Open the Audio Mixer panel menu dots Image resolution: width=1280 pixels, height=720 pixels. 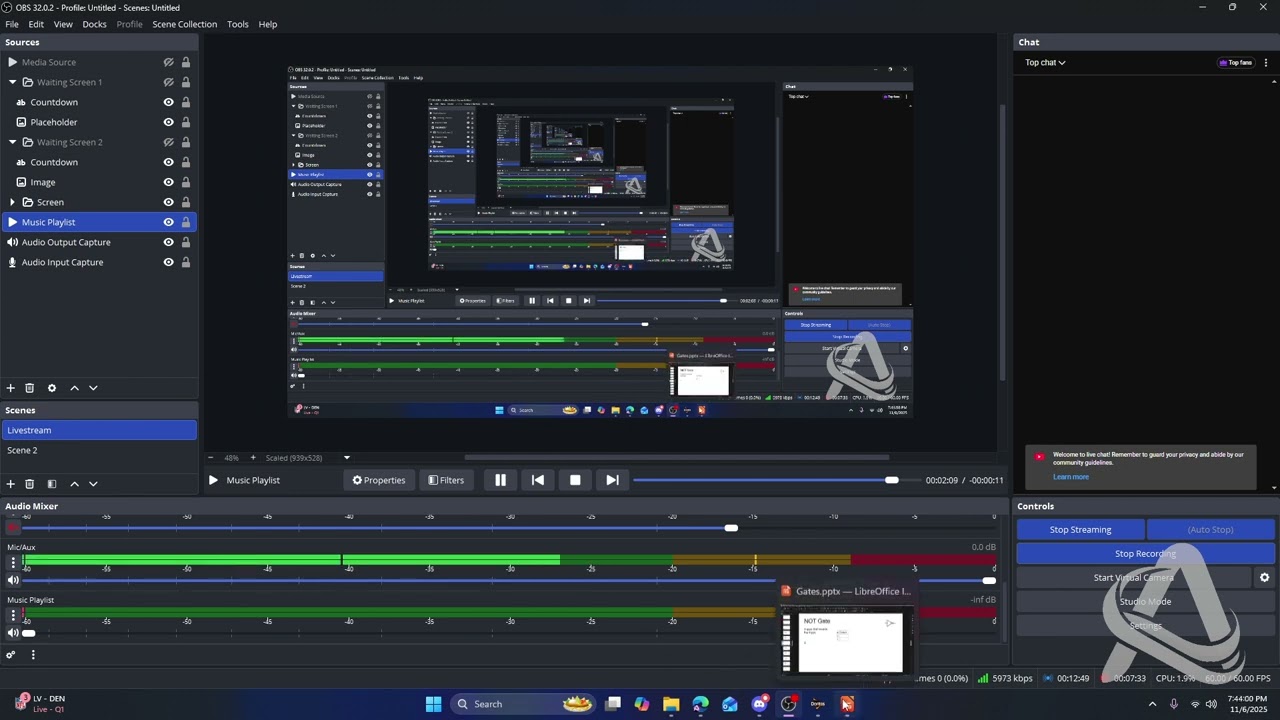(x=33, y=655)
